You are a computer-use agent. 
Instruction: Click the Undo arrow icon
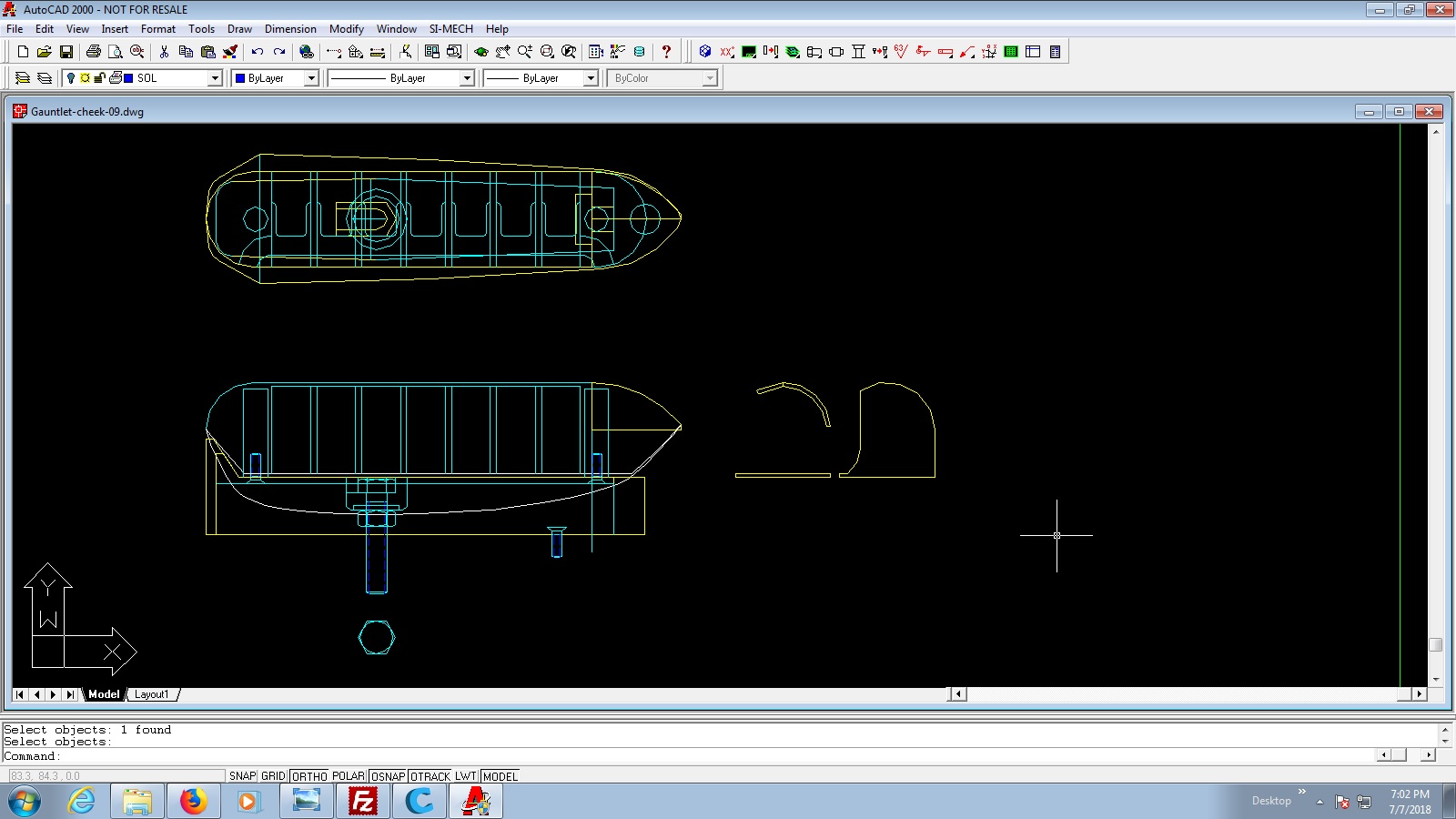[x=258, y=52]
